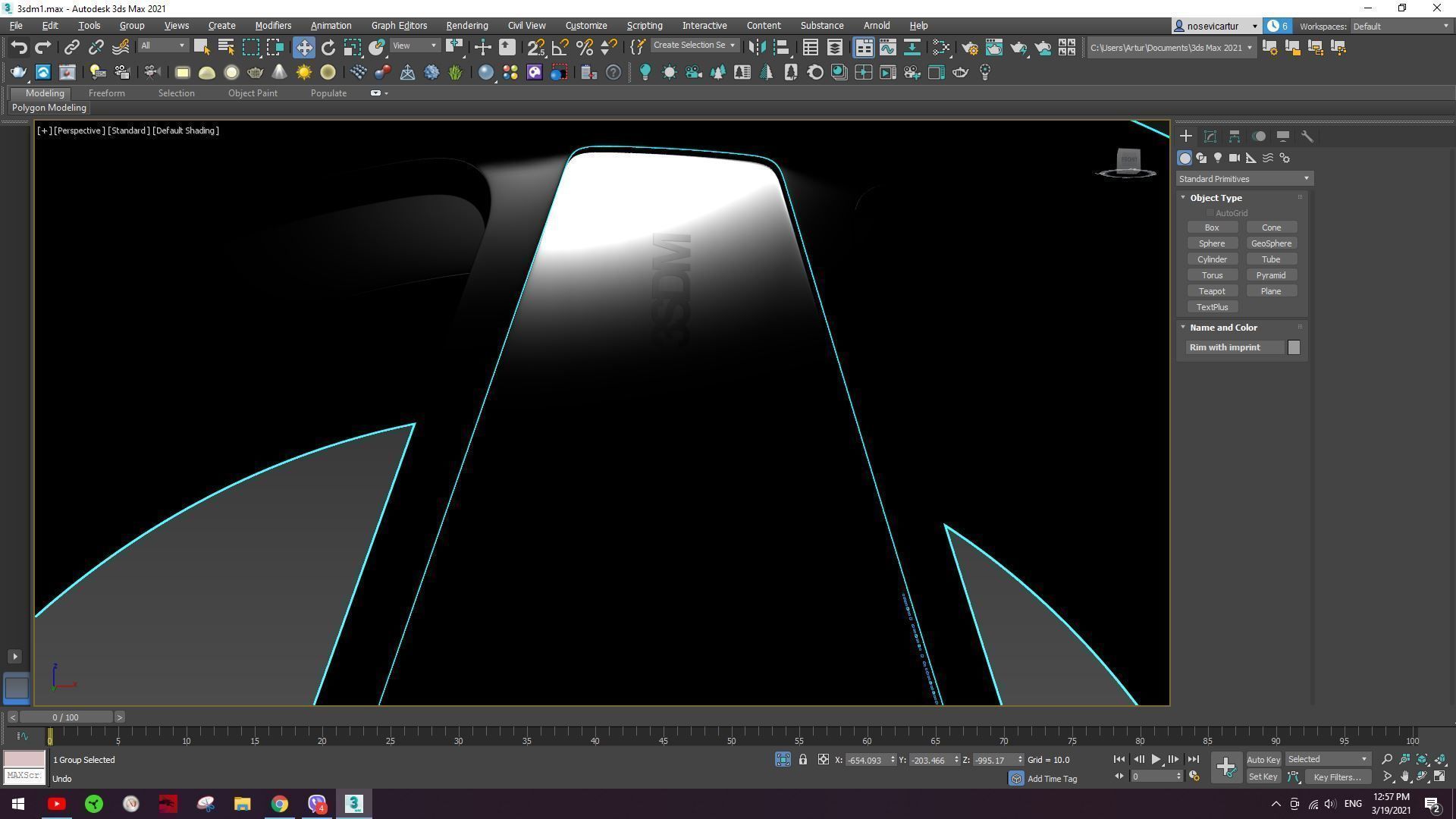Open the Workspaces Default dropdown
Screen dimensions: 1456x819
click(1401, 26)
